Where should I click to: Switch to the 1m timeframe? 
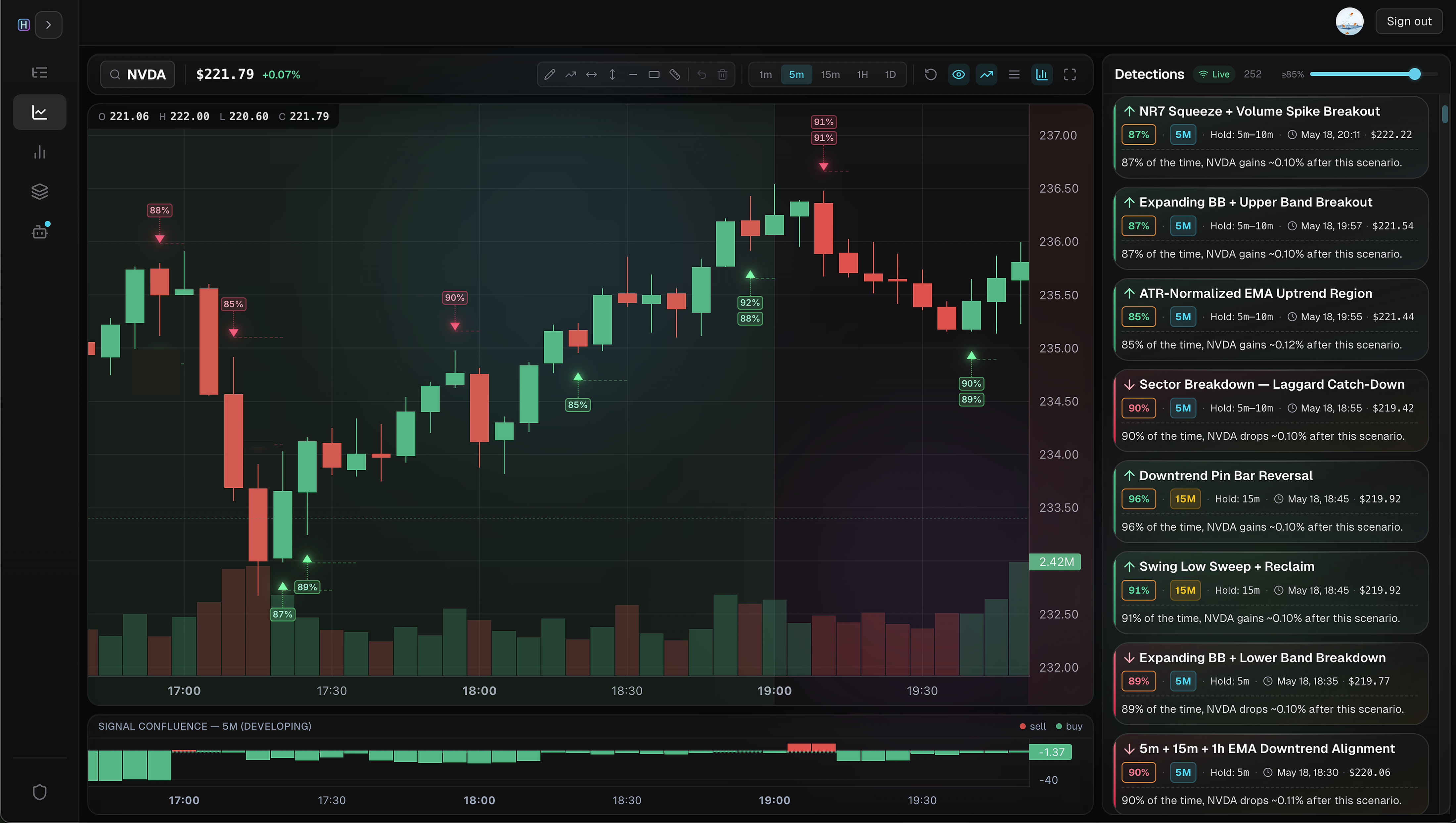click(765, 75)
